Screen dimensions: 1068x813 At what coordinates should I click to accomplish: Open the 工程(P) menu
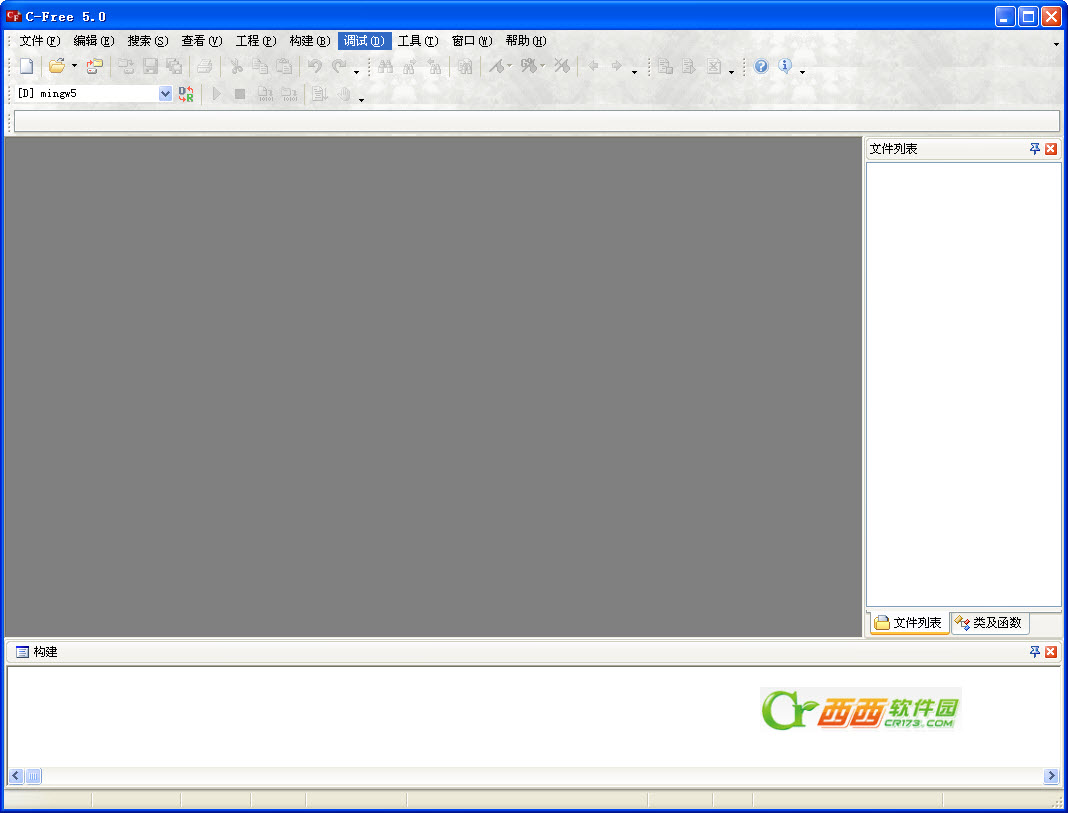click(256, 41)
